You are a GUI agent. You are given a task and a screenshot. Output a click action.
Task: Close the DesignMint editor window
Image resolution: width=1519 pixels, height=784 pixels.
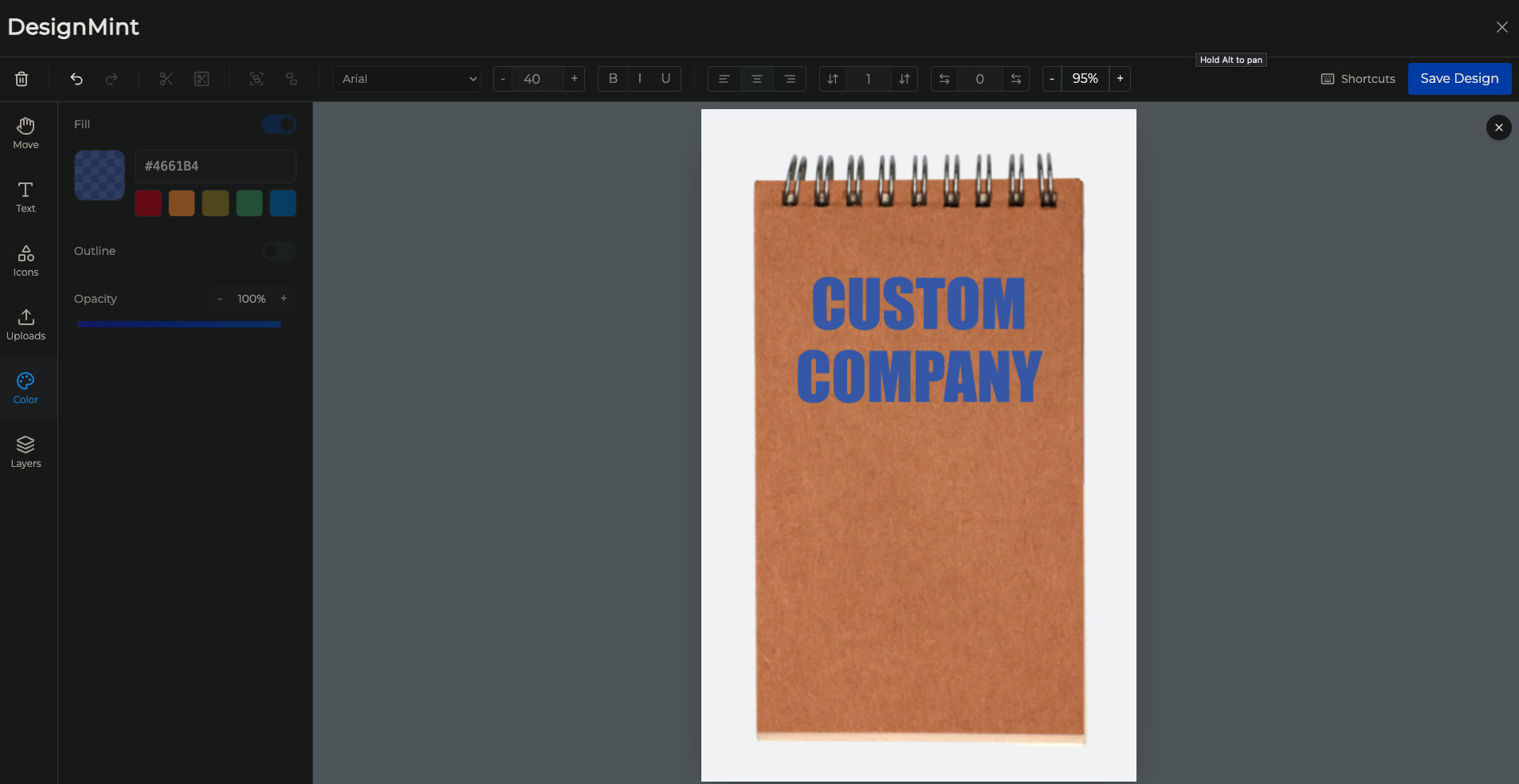coord(1502,27)
